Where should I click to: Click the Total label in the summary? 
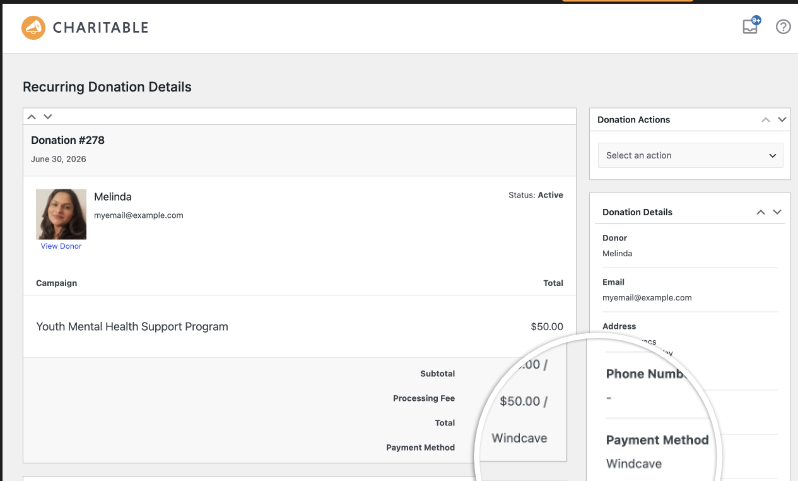pos(445,422)
